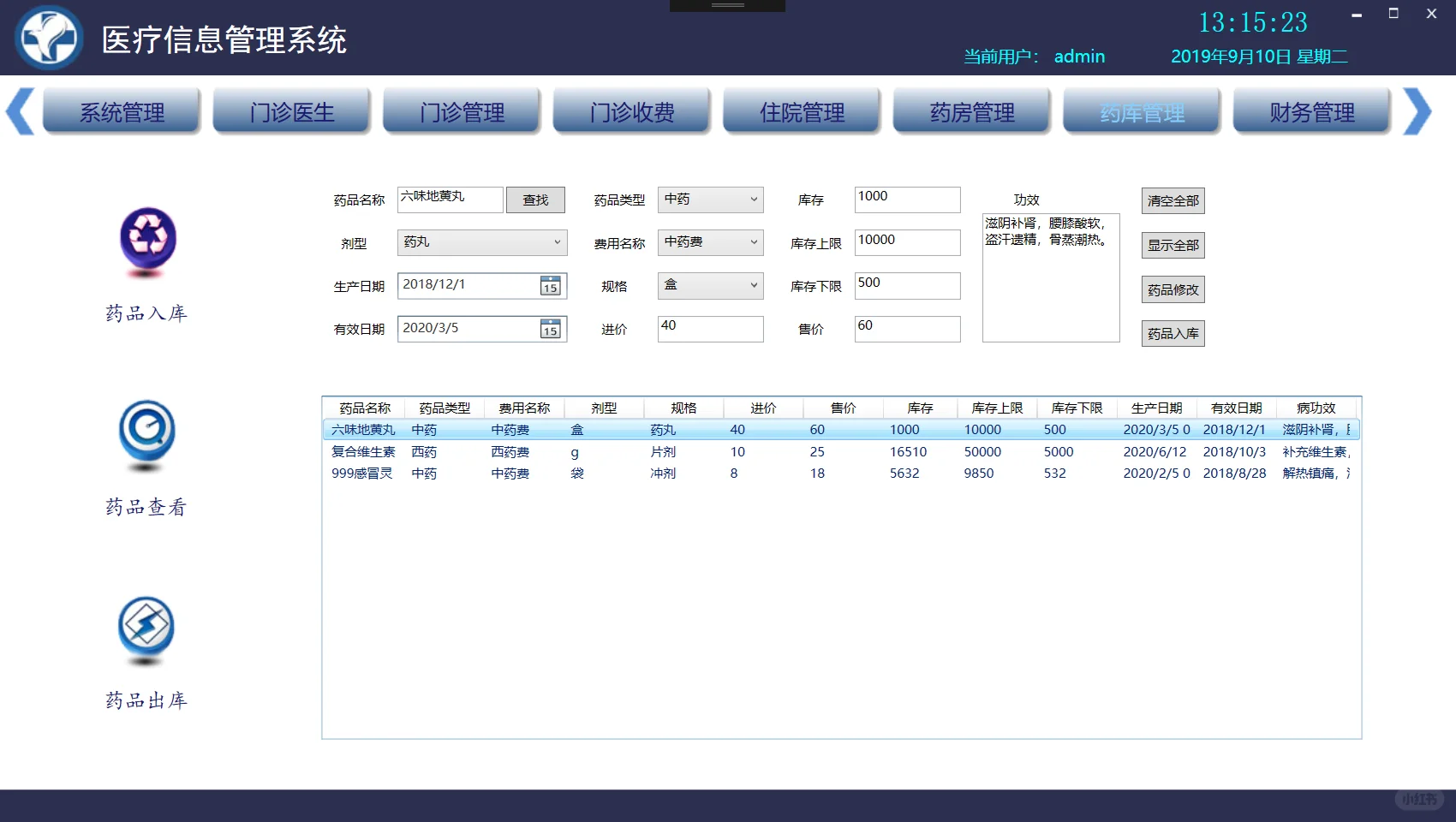Click the hospital logo in top-left corner
1456x822 pixels.
(49, 38)
